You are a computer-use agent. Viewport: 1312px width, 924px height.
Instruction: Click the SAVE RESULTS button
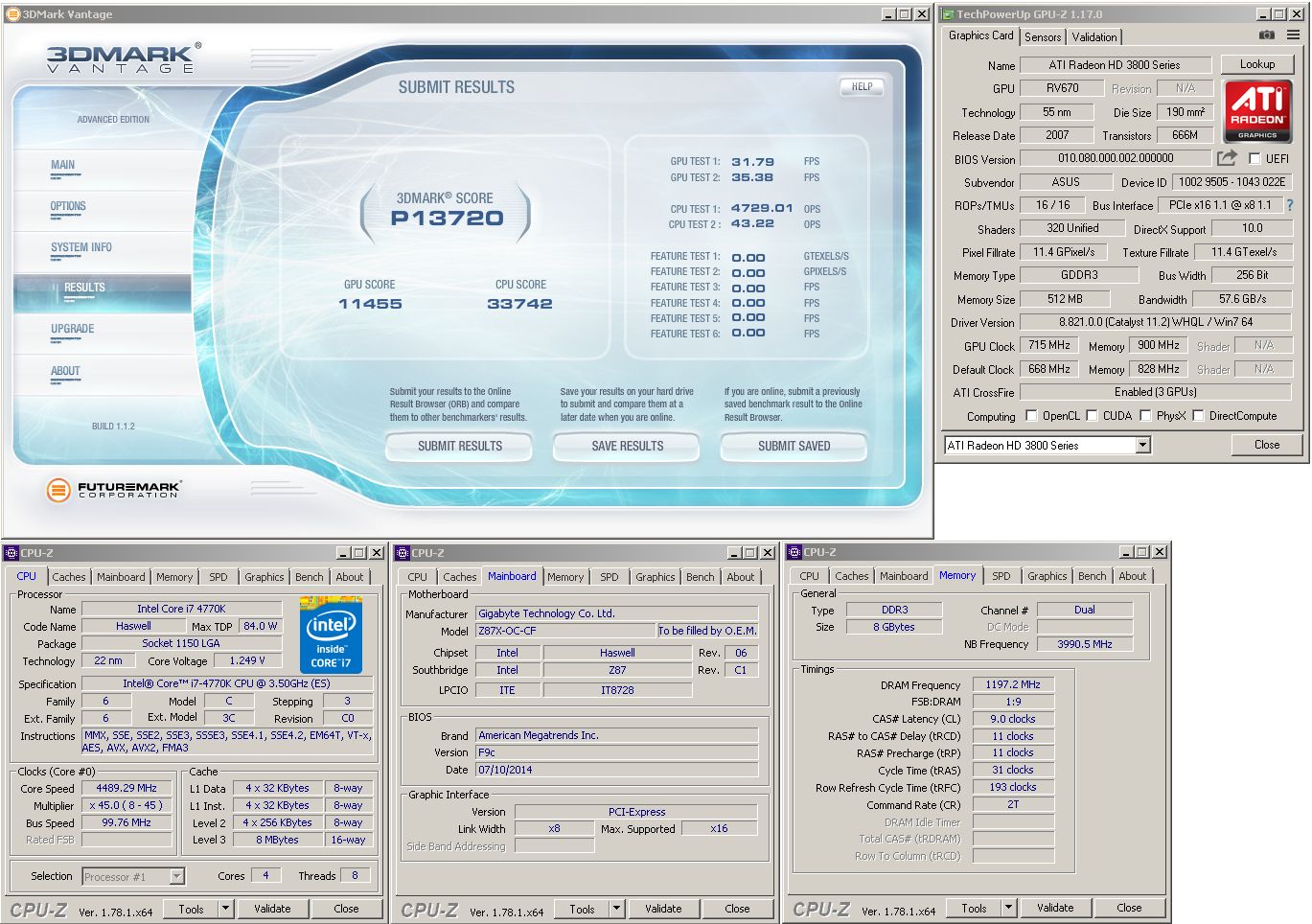click(x=628, y=446)
